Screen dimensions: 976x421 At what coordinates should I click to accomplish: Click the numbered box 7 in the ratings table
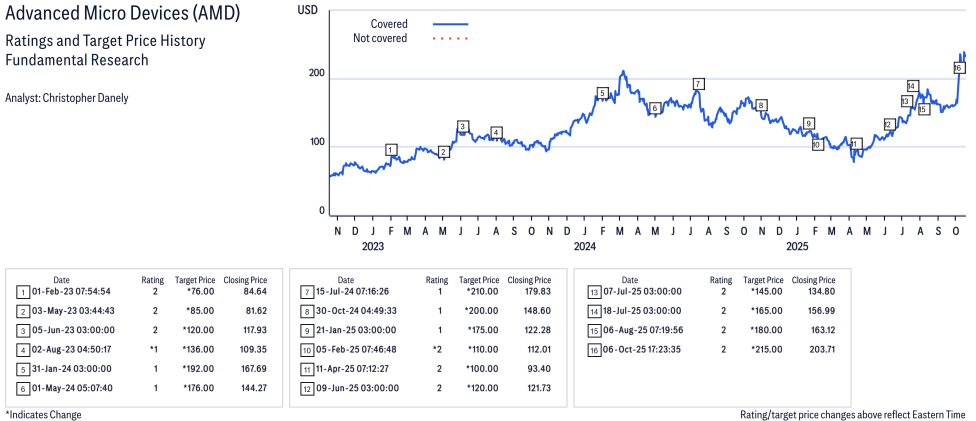pos(306,292)
